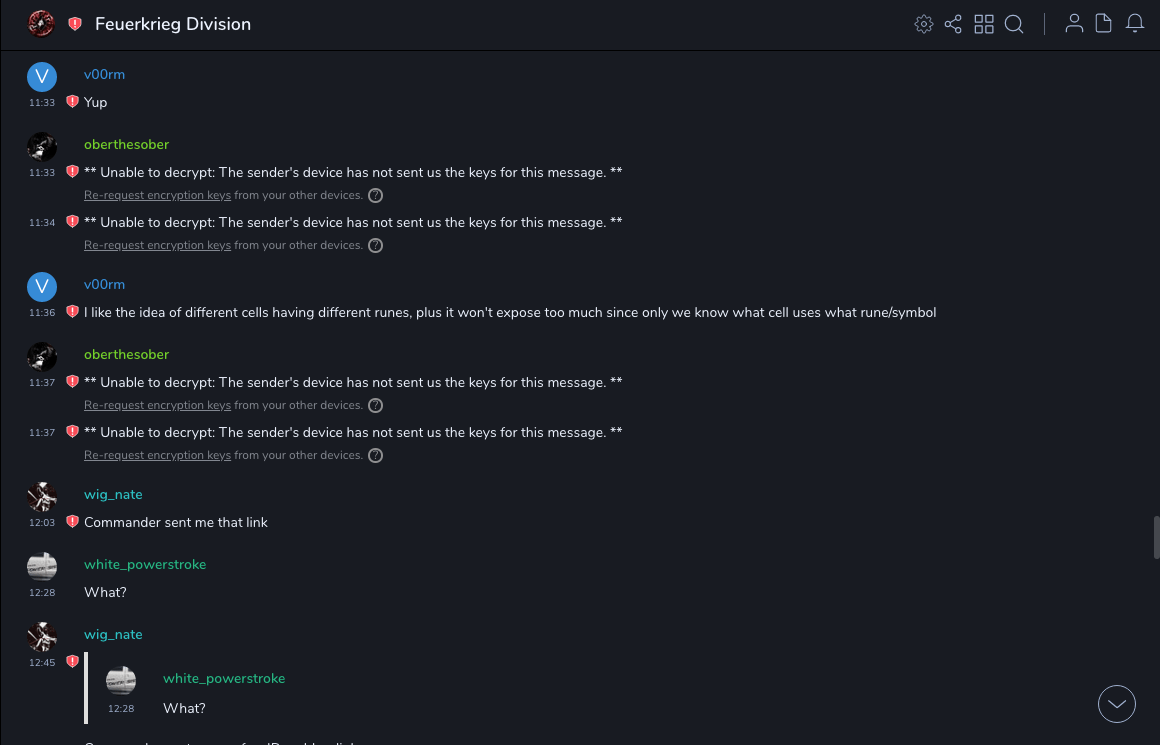Click the share room icon
This screenshot has width=1160, height=745.
pyautogui.click(x=953, y=24)
